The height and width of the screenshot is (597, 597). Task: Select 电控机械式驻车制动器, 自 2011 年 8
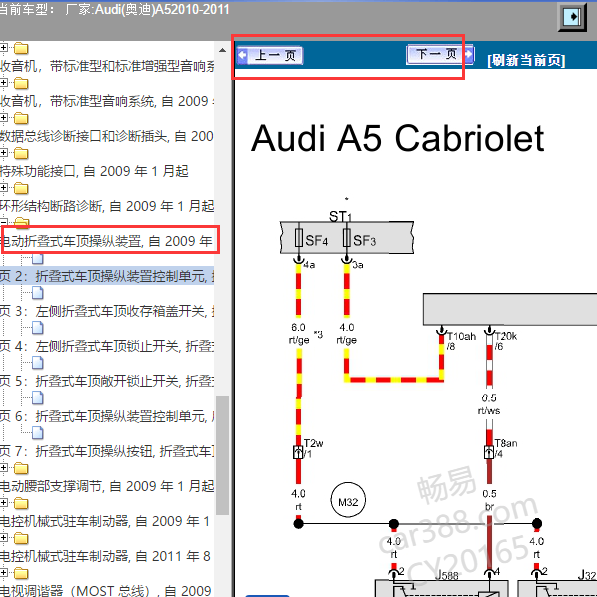click(x=105, y=556)
